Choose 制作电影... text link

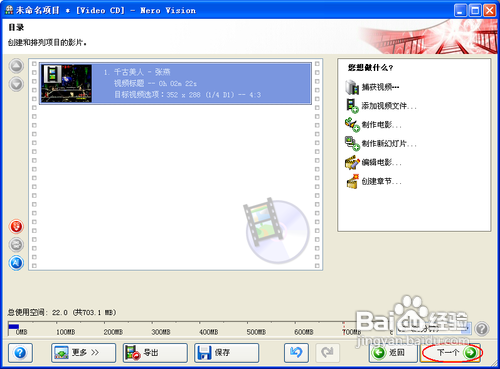(382, 125)
